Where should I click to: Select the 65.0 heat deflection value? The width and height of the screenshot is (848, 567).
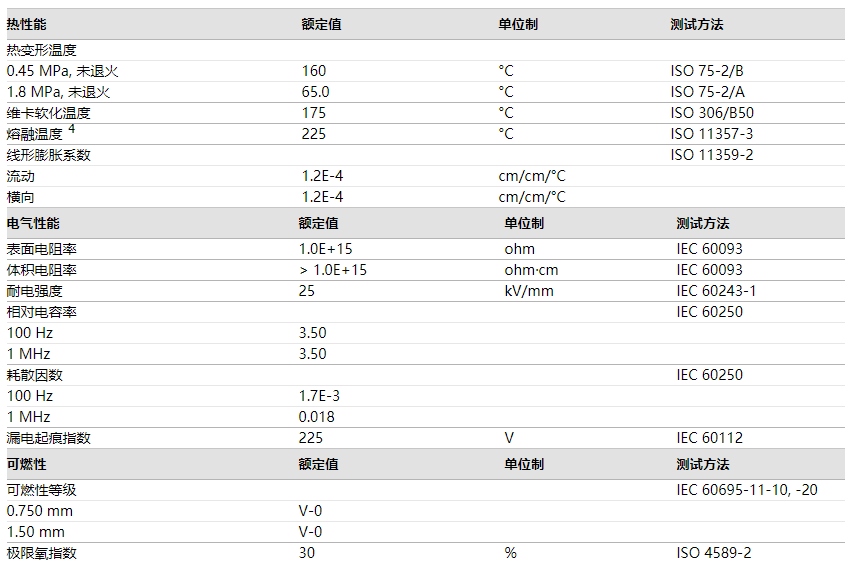coord(315,92)
